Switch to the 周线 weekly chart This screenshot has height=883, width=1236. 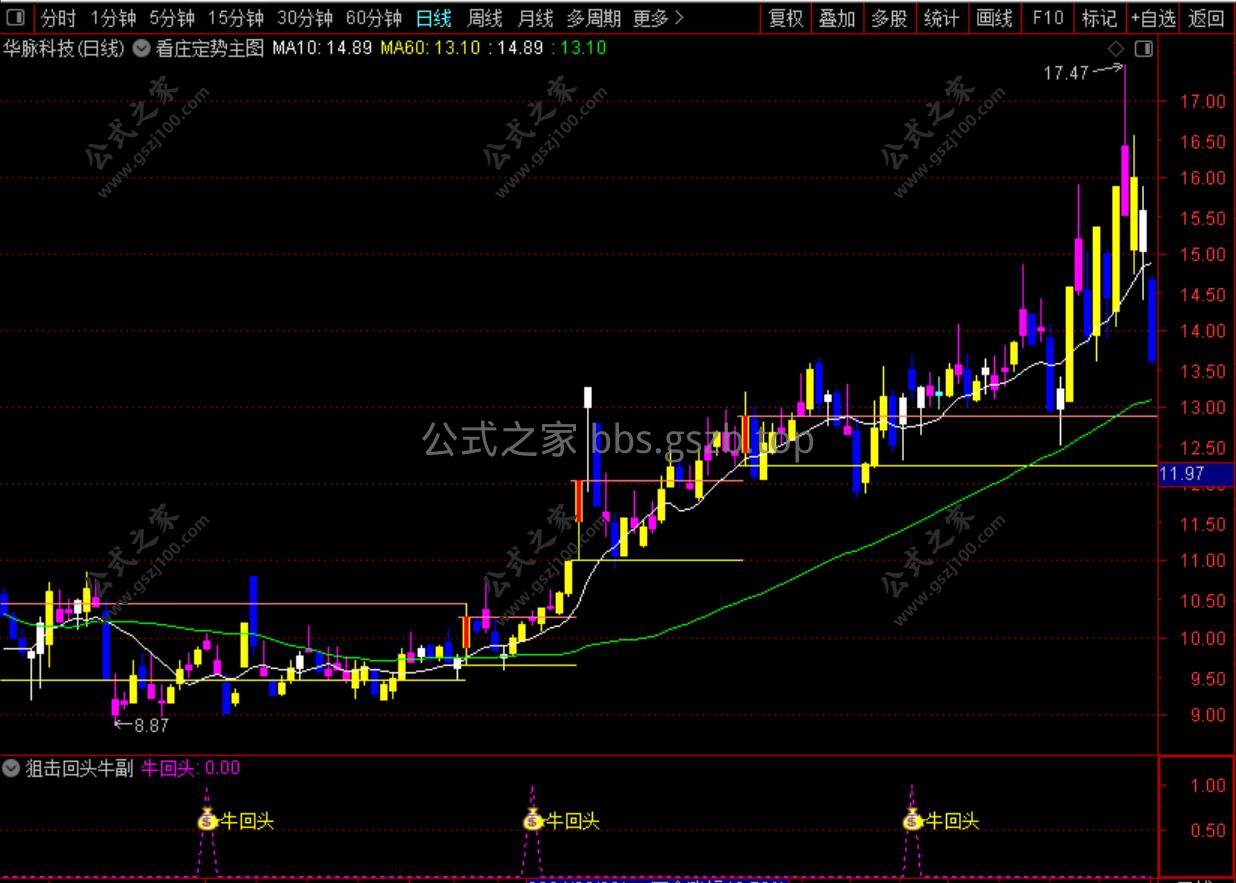(x=485, y=18)
